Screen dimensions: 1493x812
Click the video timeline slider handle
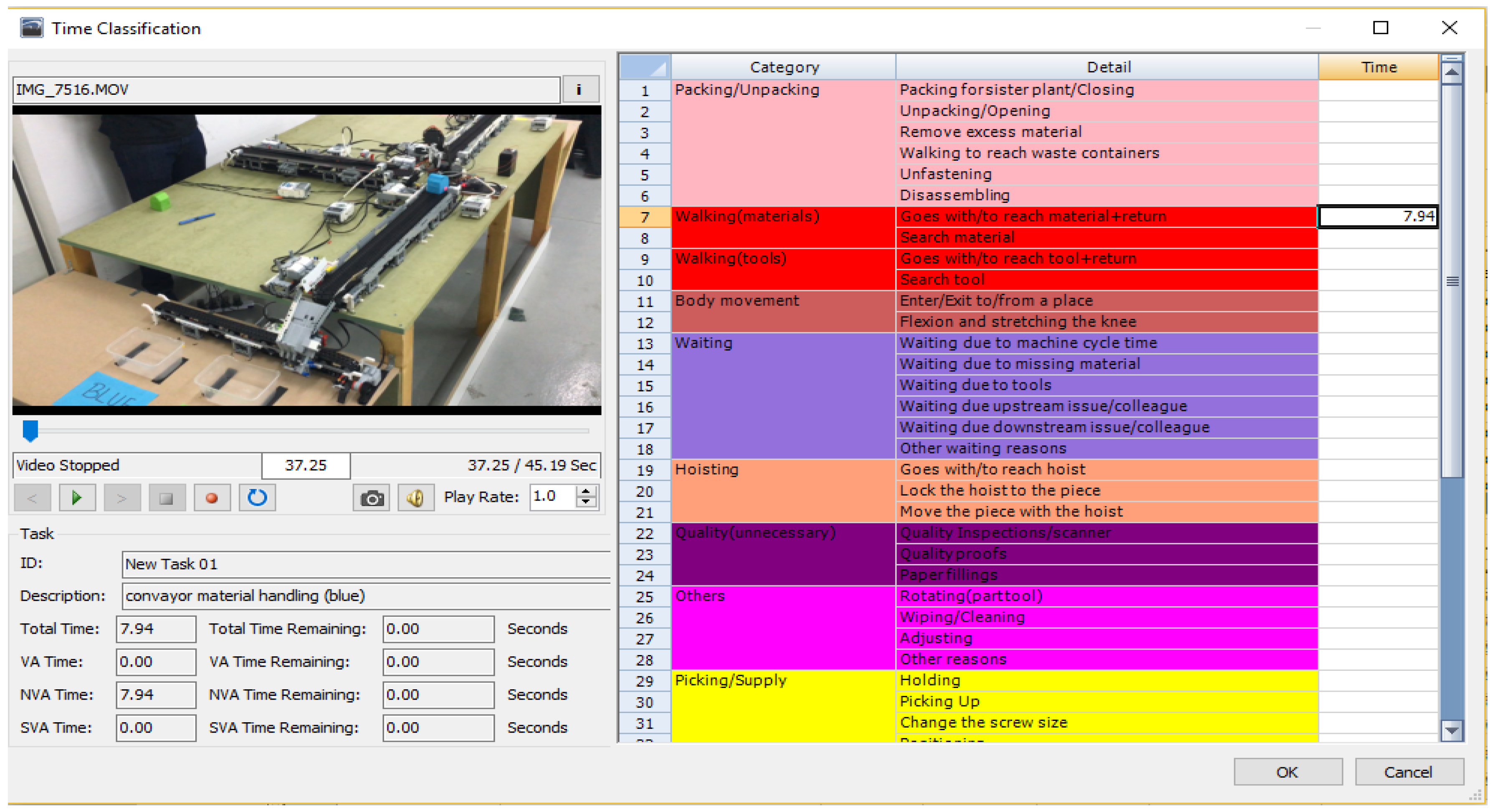point(30,430)
